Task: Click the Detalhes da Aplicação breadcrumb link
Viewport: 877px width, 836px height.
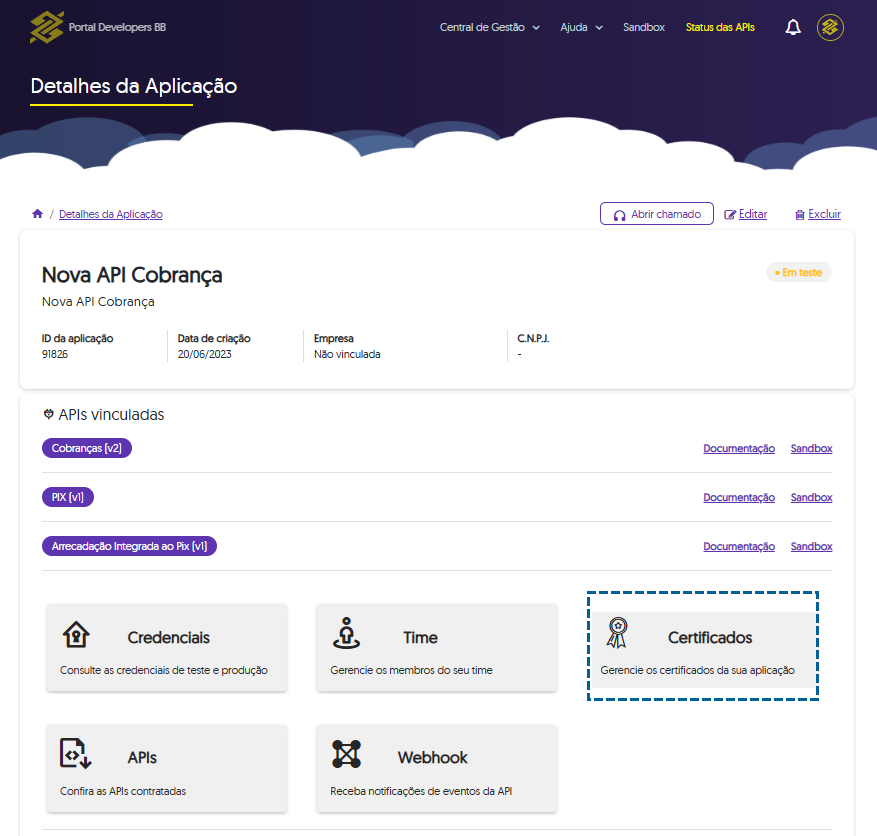Action: tap(111, 214)
